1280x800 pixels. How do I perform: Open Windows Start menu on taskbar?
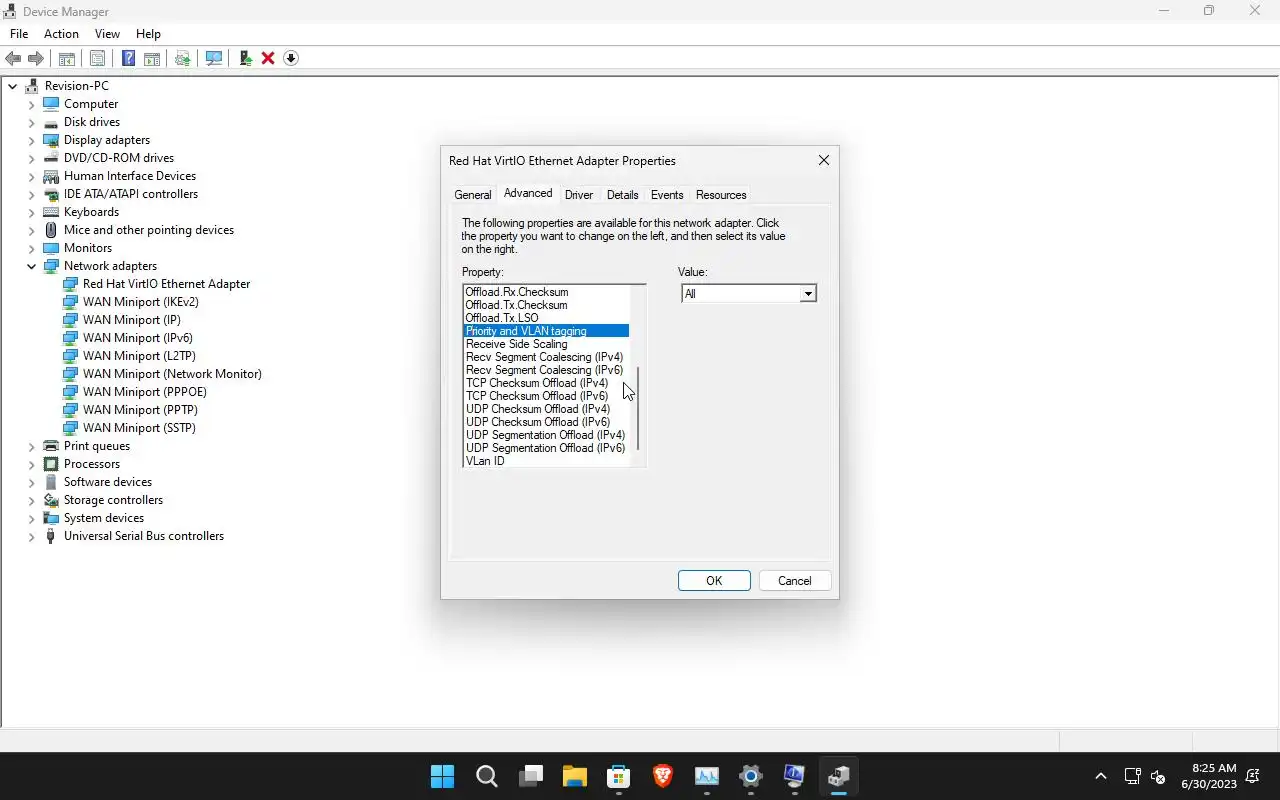pos(441,776)
